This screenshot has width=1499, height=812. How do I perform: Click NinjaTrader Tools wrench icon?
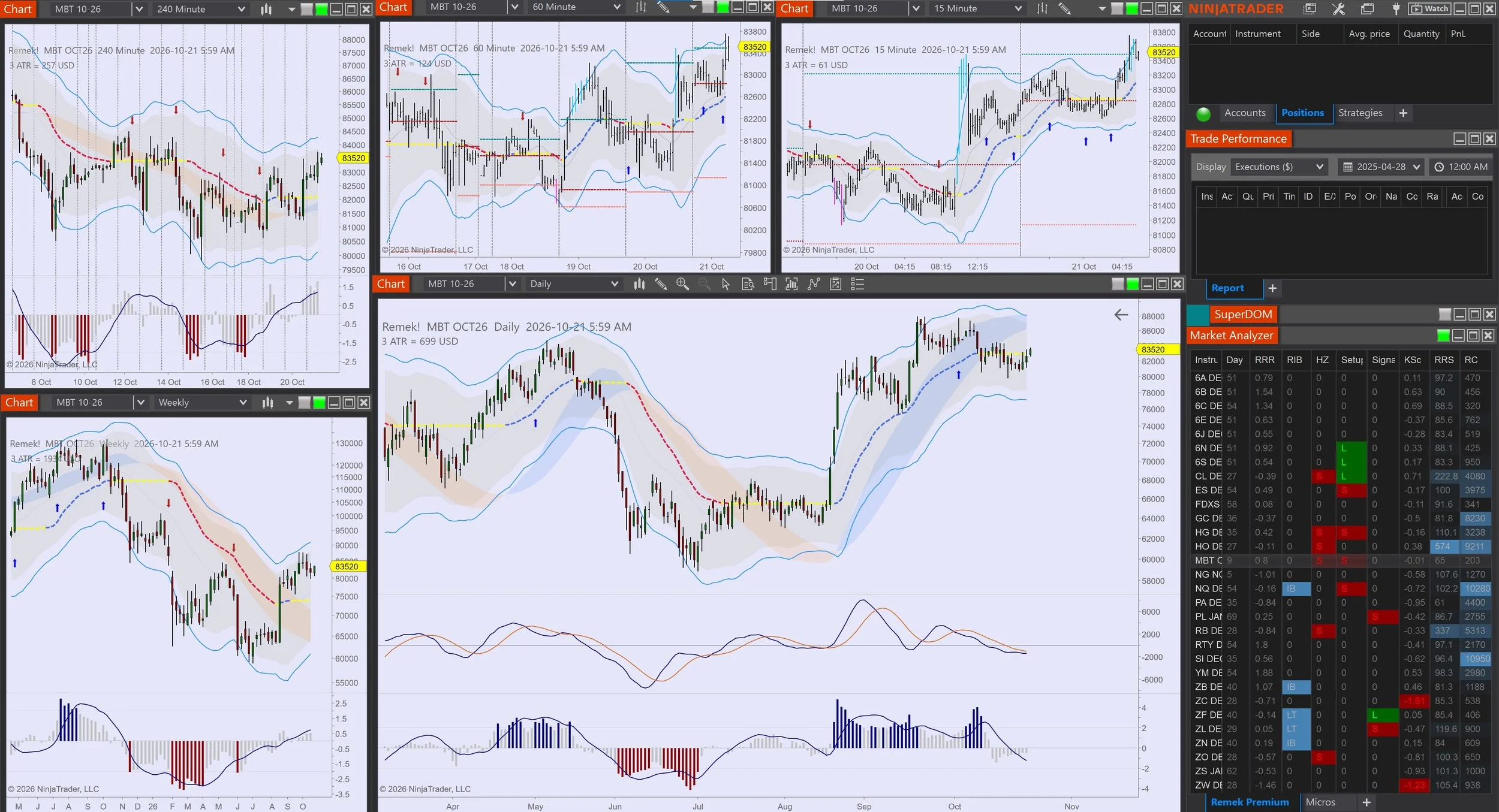click(1338, 9)
